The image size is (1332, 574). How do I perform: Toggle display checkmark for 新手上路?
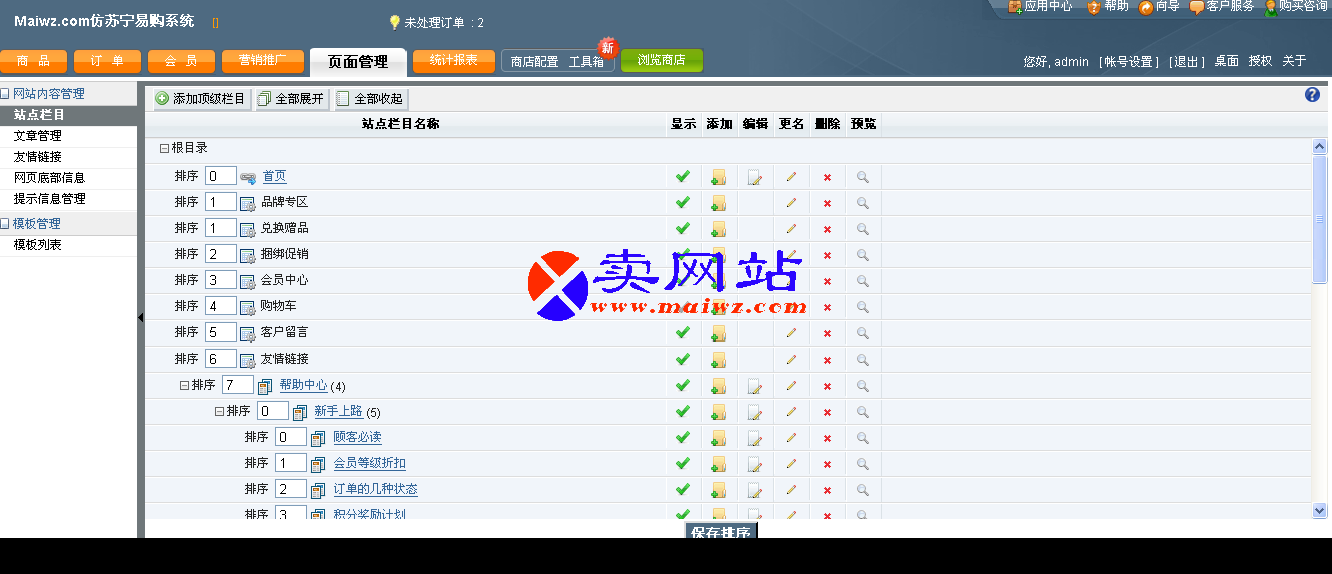point(683,410)
